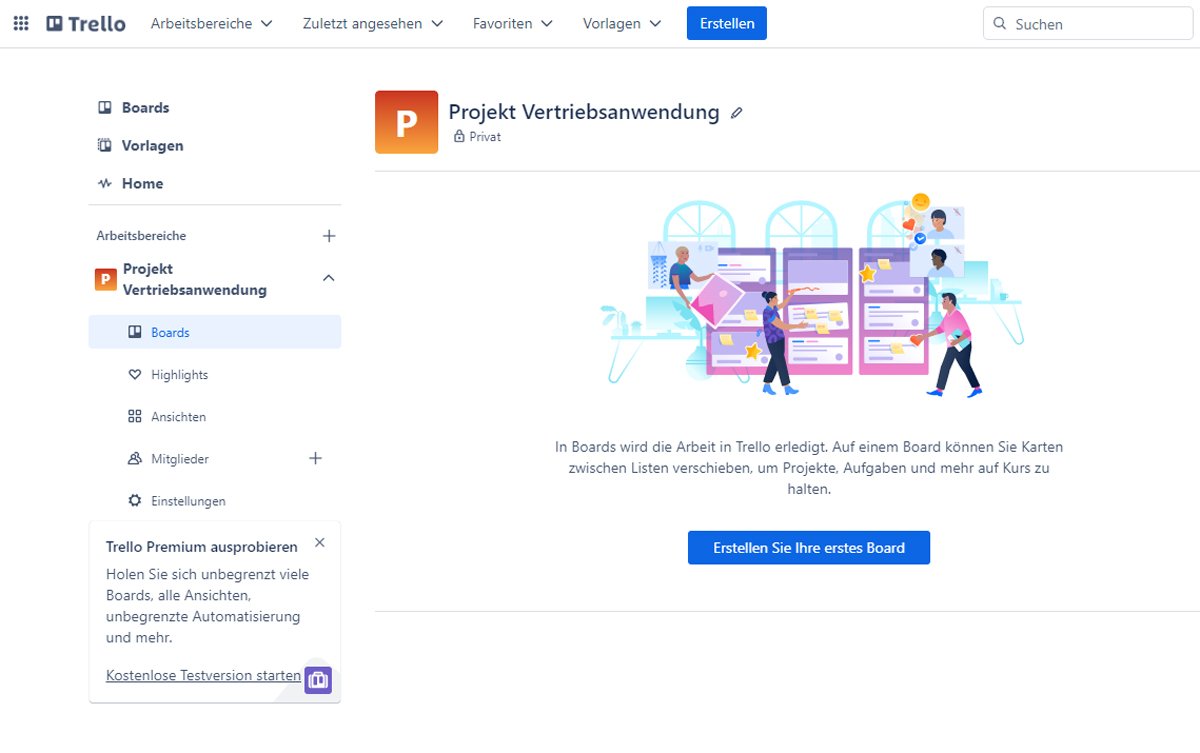Open the workspace Einstellungen
The image size is (1200, 753).
click(187, 500)
